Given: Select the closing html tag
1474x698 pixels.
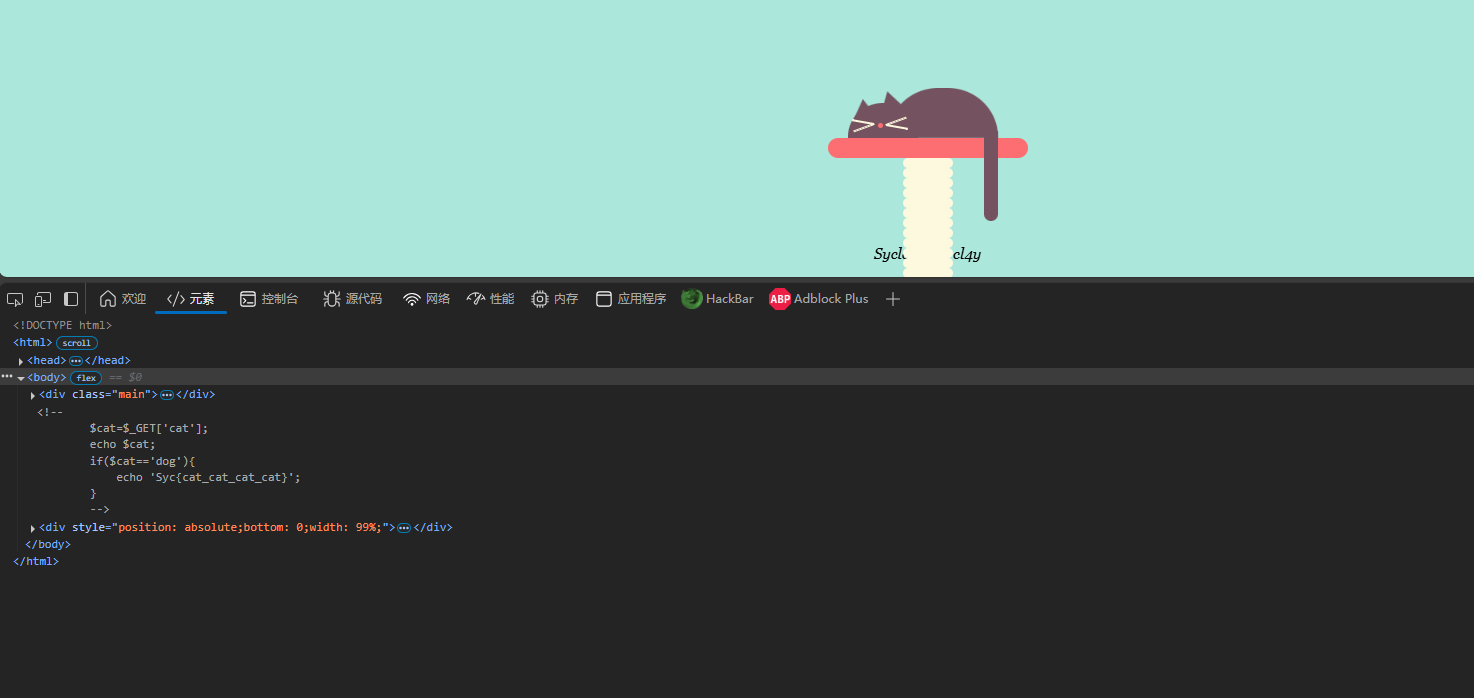Looking at the screenshot, I should click(x=36, y=562).
